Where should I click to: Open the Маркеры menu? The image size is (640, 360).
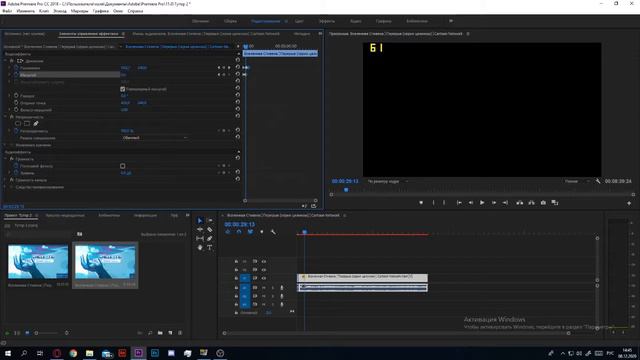[79, 11]
